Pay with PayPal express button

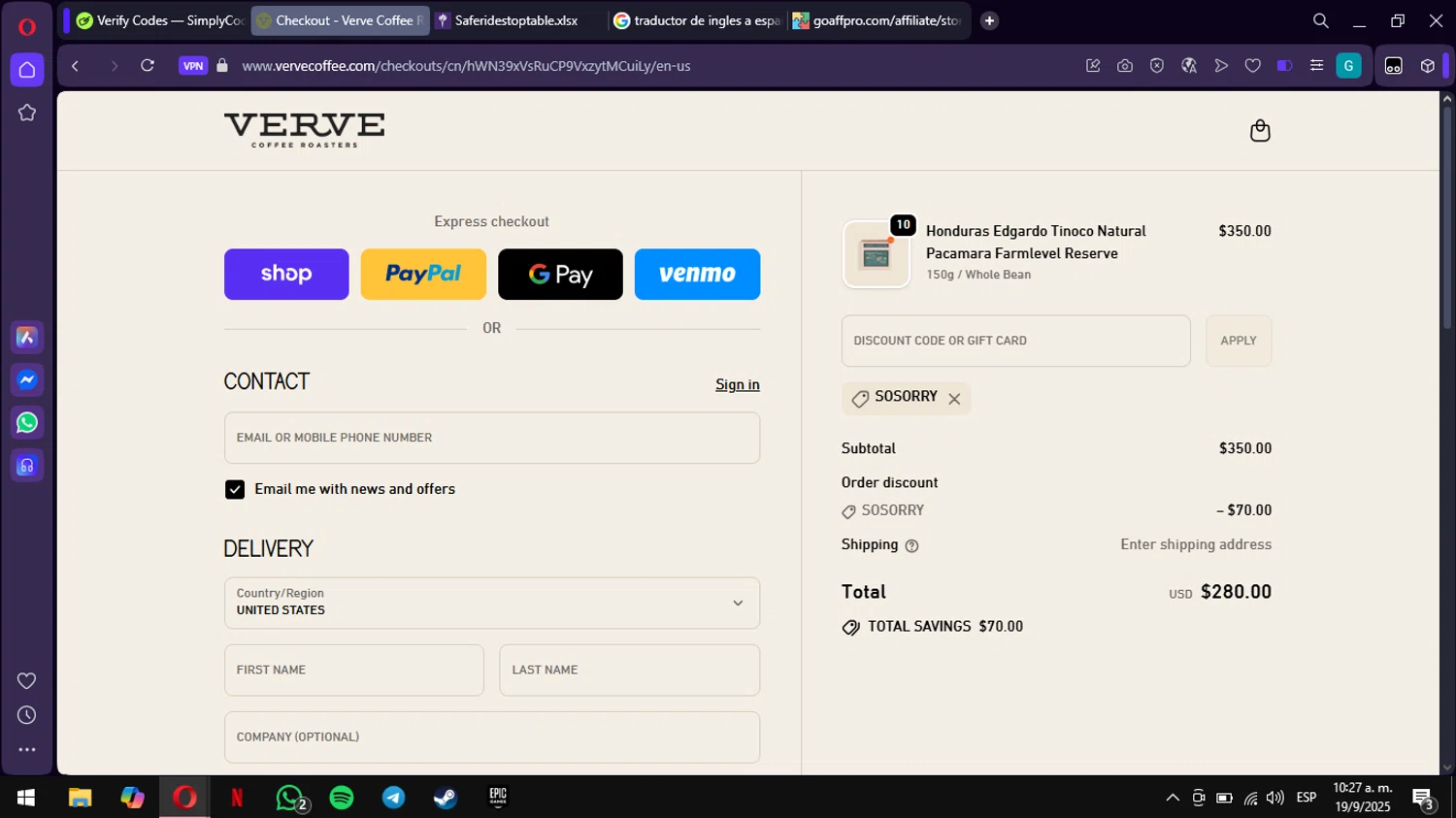click(423, 274)
